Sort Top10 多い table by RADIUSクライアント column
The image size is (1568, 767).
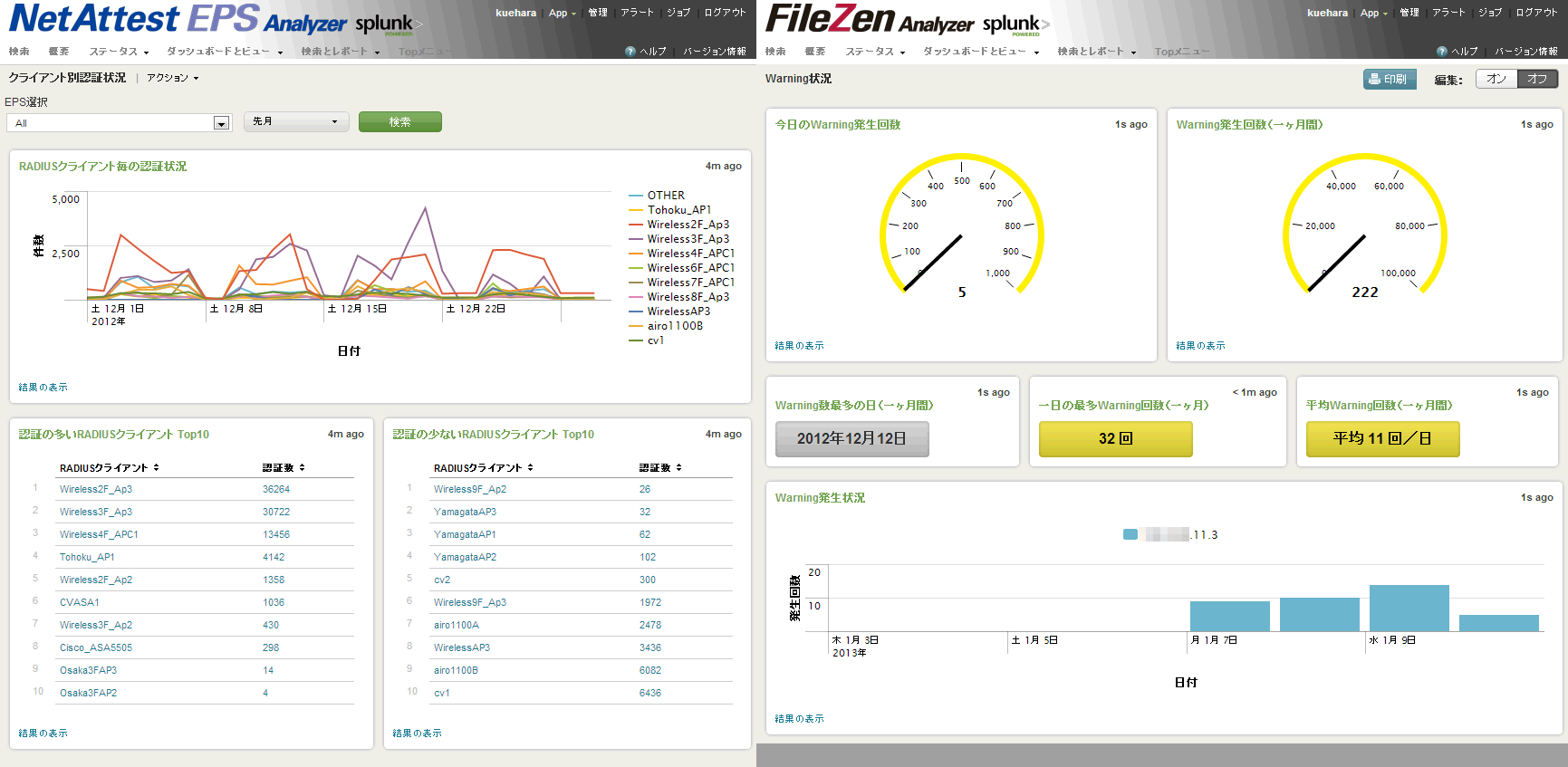pos(109,468)
